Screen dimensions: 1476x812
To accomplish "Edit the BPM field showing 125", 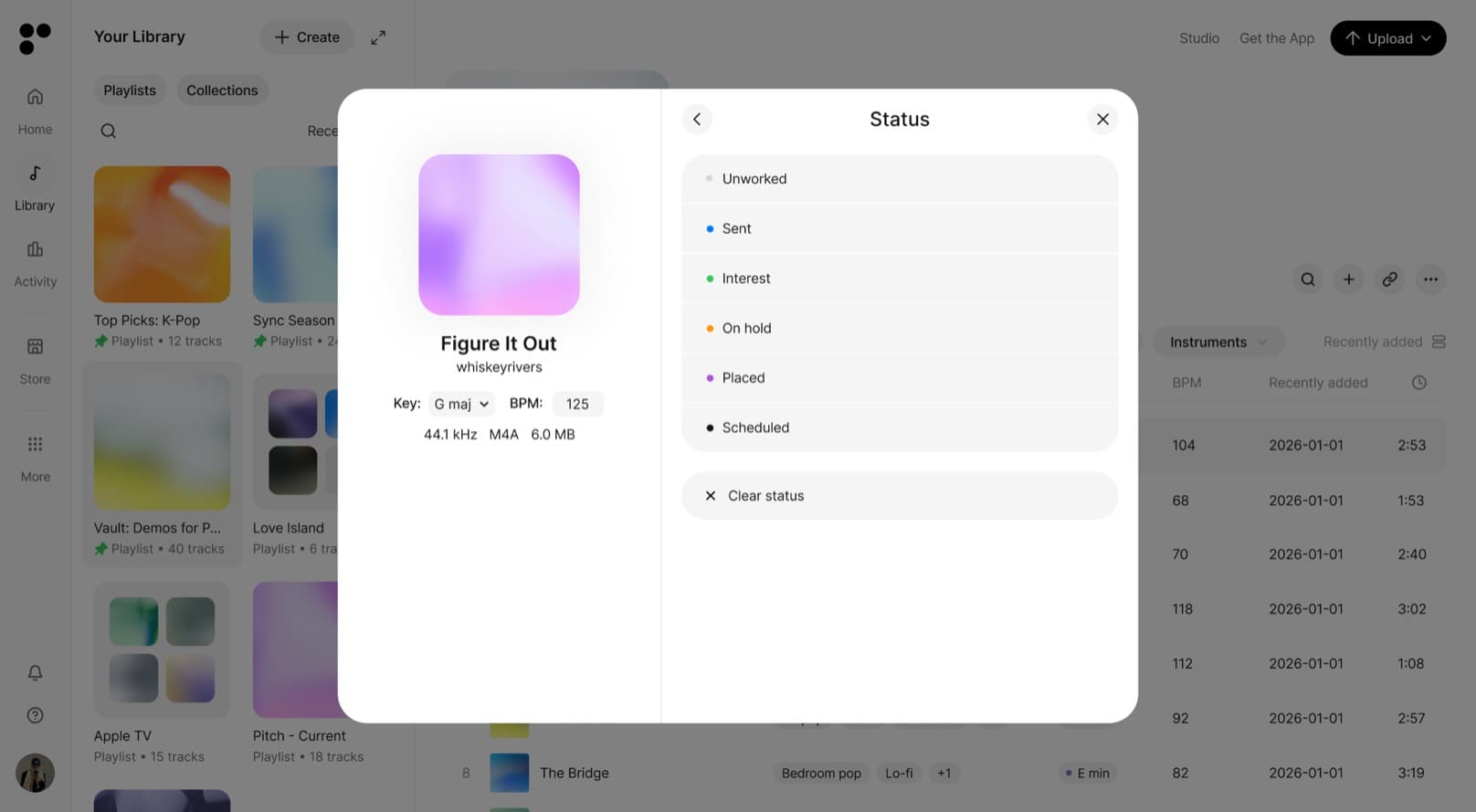I will [x=577, y=404].
